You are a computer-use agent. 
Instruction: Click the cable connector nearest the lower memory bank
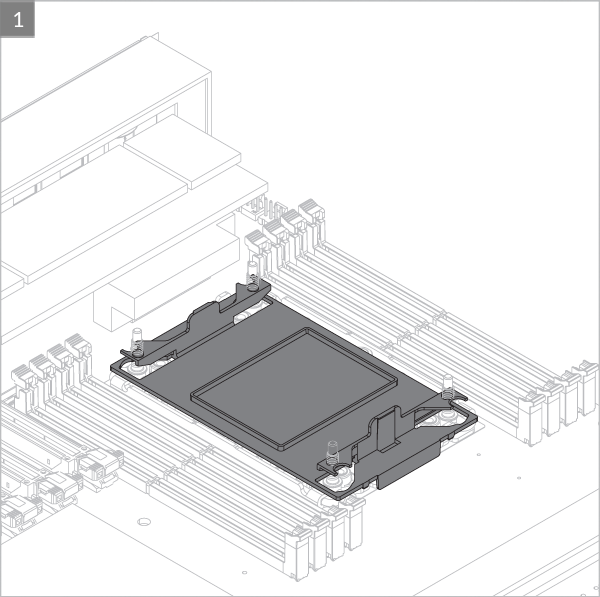coord(100,466)
